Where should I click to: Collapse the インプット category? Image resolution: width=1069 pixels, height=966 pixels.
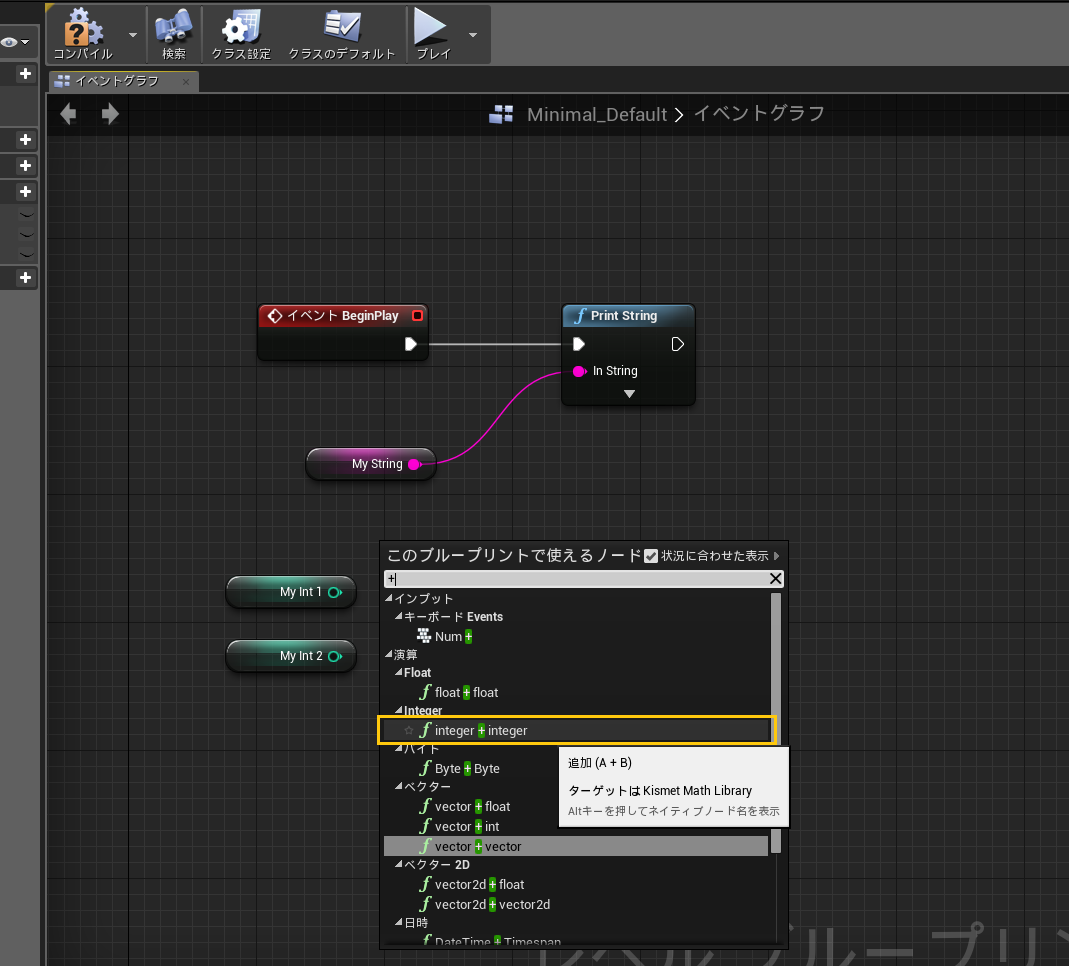click(x=389, y=599)
